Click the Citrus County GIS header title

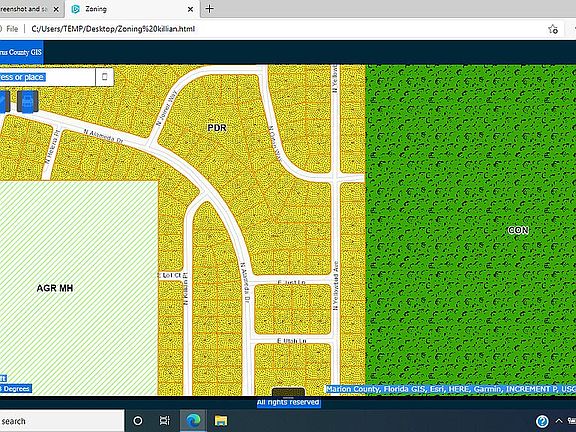(21, 52)
